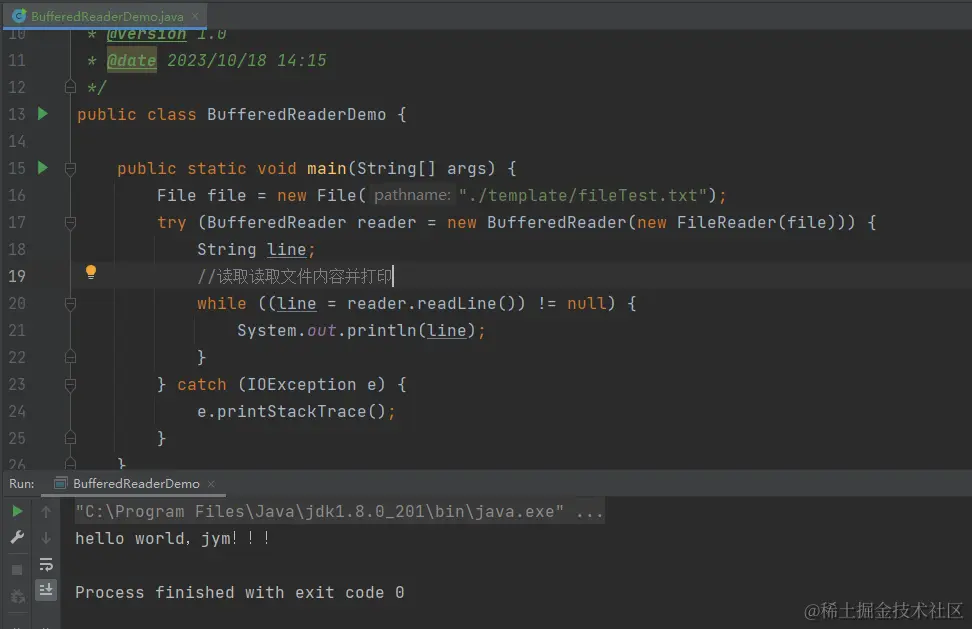Click console output "hello world, jym"
Image resolution: width=972 pixels, height=629 pixels.
172,539
